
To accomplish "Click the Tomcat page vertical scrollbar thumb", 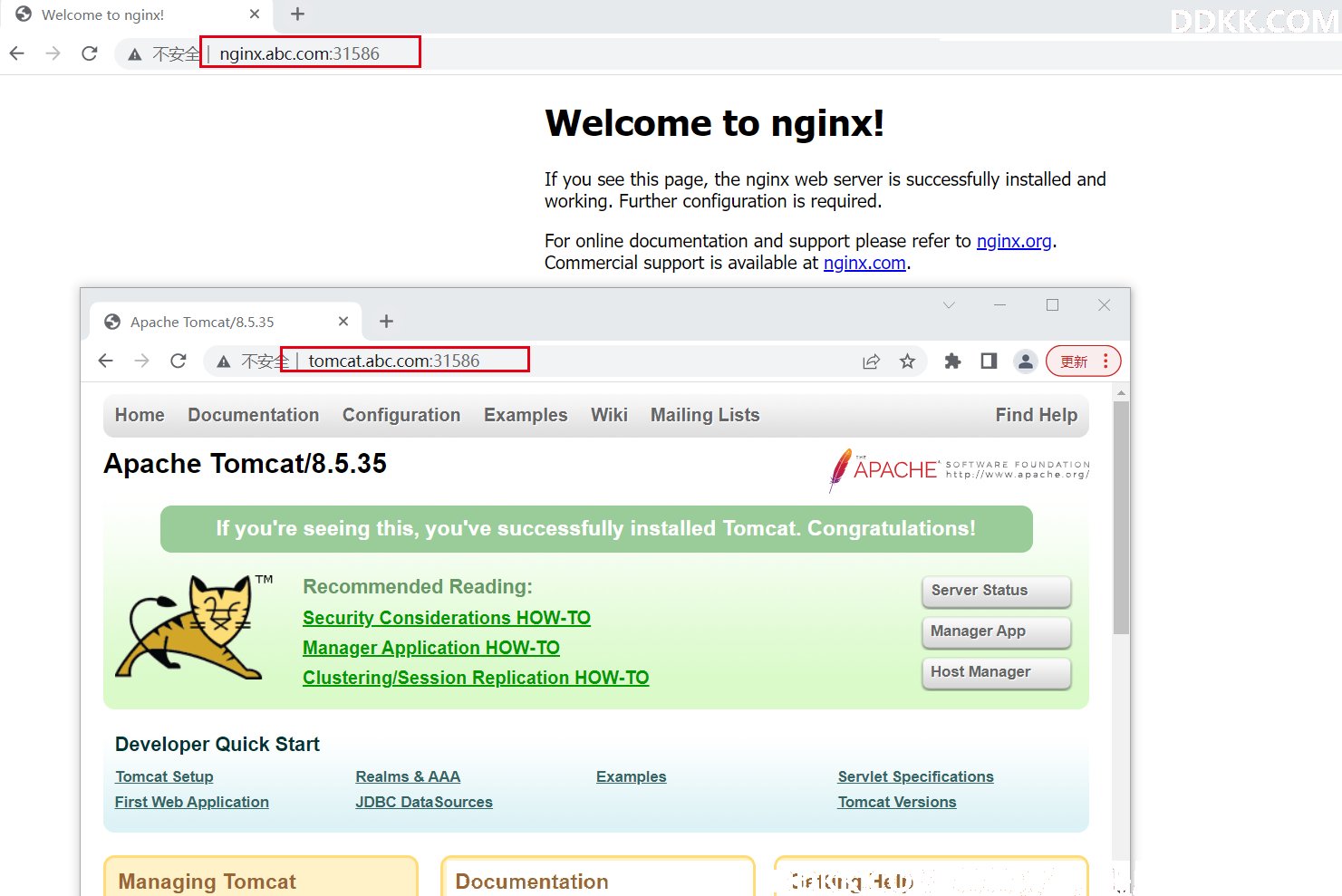I will [x=1121, y=517].
